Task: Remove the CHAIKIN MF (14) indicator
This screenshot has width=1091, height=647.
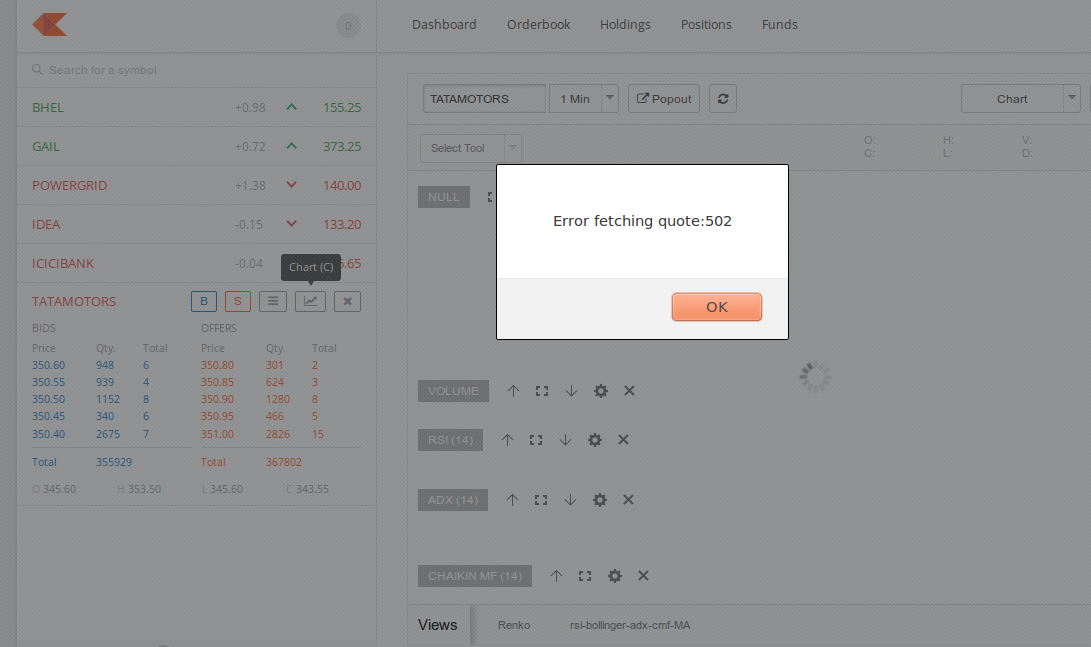Action: [644, 576]
